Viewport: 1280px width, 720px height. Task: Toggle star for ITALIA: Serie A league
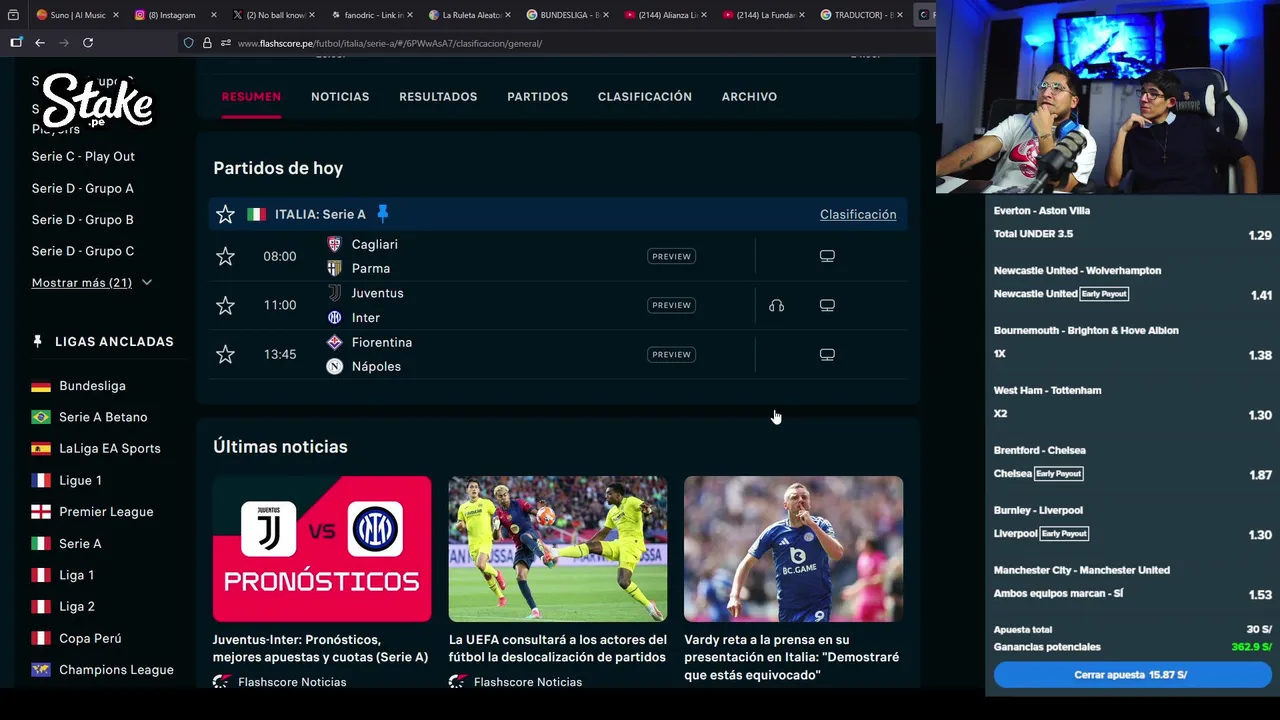[x=225, y=215]
